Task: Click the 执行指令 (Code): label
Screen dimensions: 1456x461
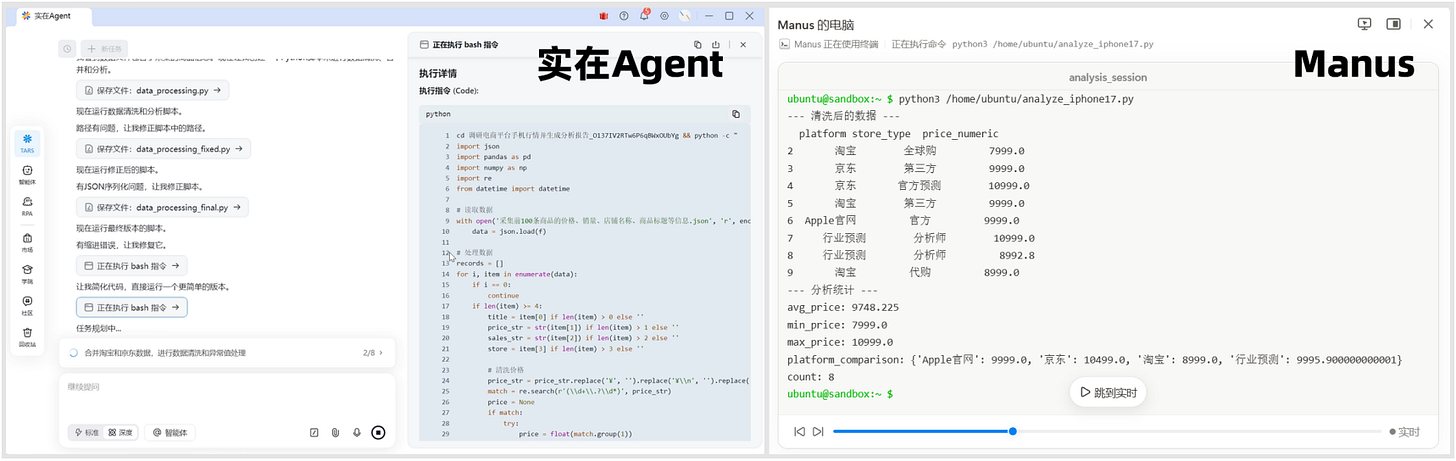Action: pos(449,91)
